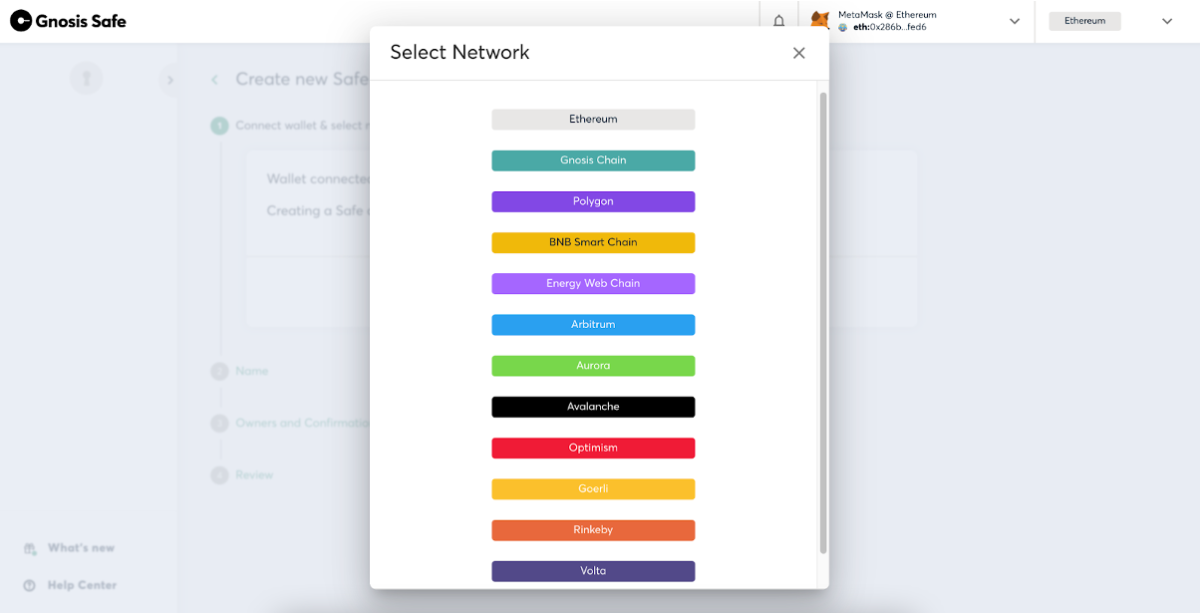Viewport: 1200px width, 614px height.
Task: Click the What's new gift icon
Action: click(30, 548)
